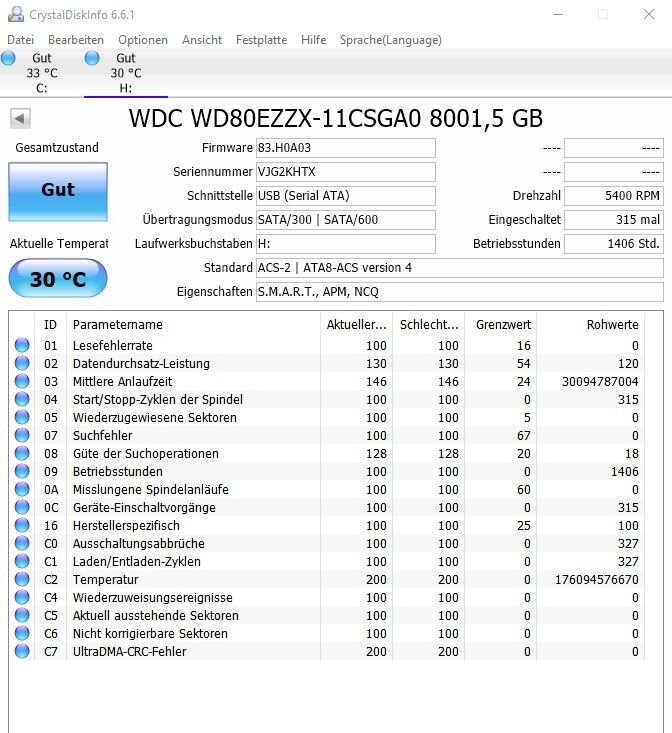The image size is (672, 733).
Task: Click the Aktuelle Temperatur label
Action: coord(59,244)
